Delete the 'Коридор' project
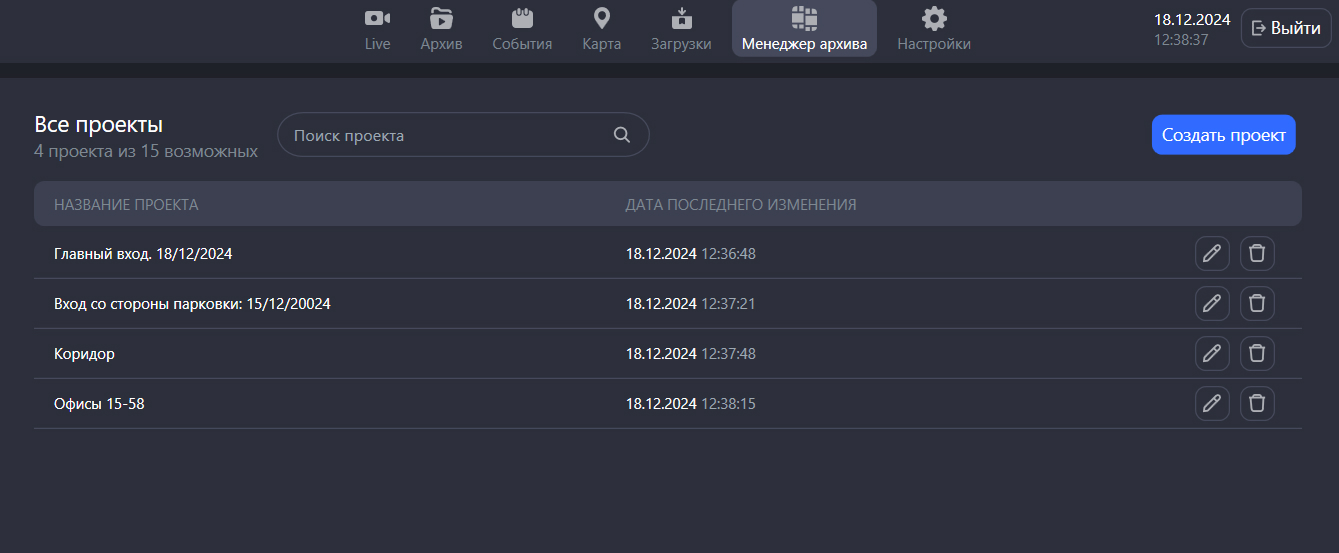The height and width of the screenshot is (553, 1339). pos(1257,353)
